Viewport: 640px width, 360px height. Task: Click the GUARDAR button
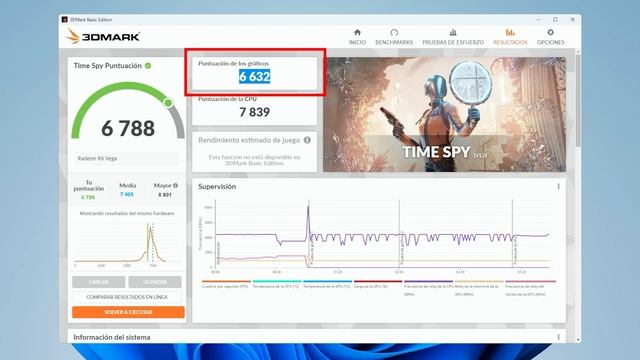point(155,282)
